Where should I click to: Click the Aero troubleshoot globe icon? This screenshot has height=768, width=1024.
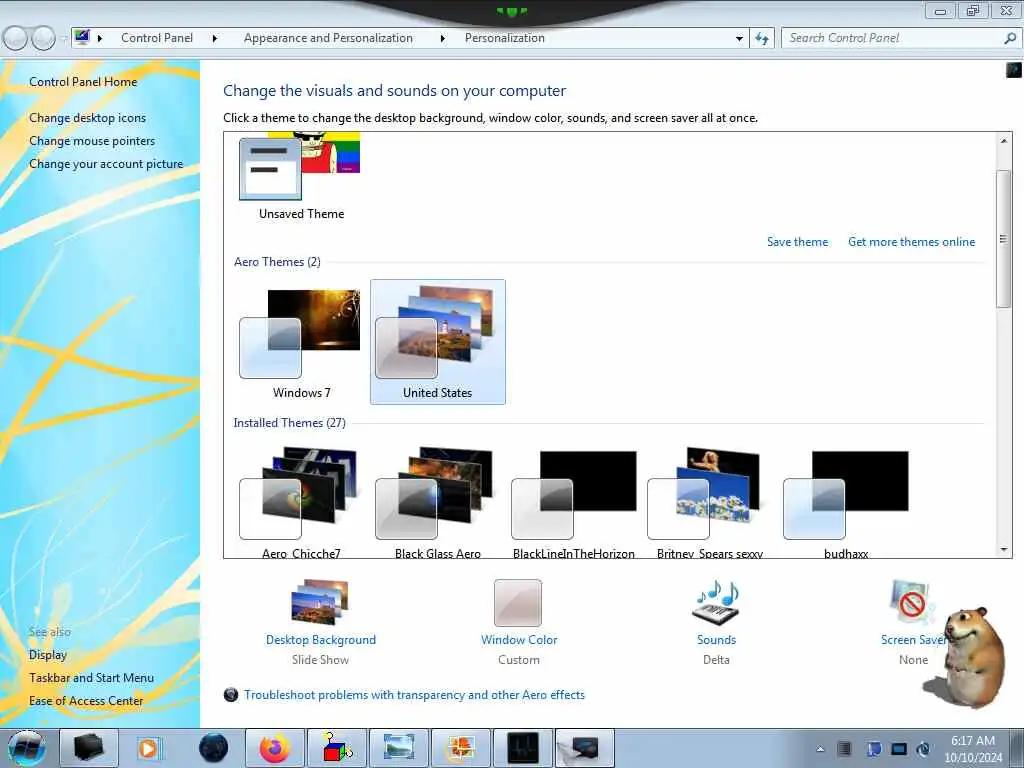coord(231,695)
